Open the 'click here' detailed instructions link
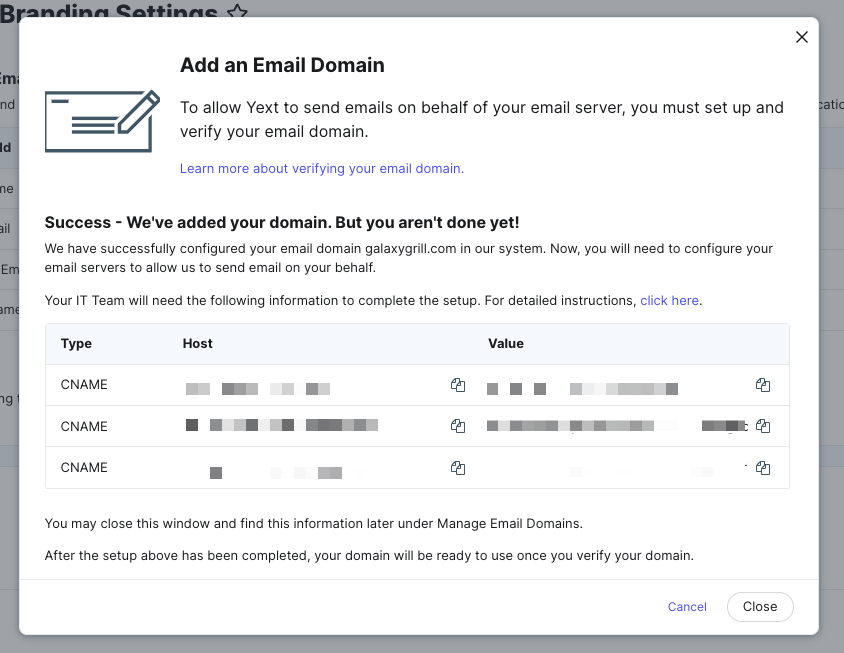 click(x=669, y=300)
